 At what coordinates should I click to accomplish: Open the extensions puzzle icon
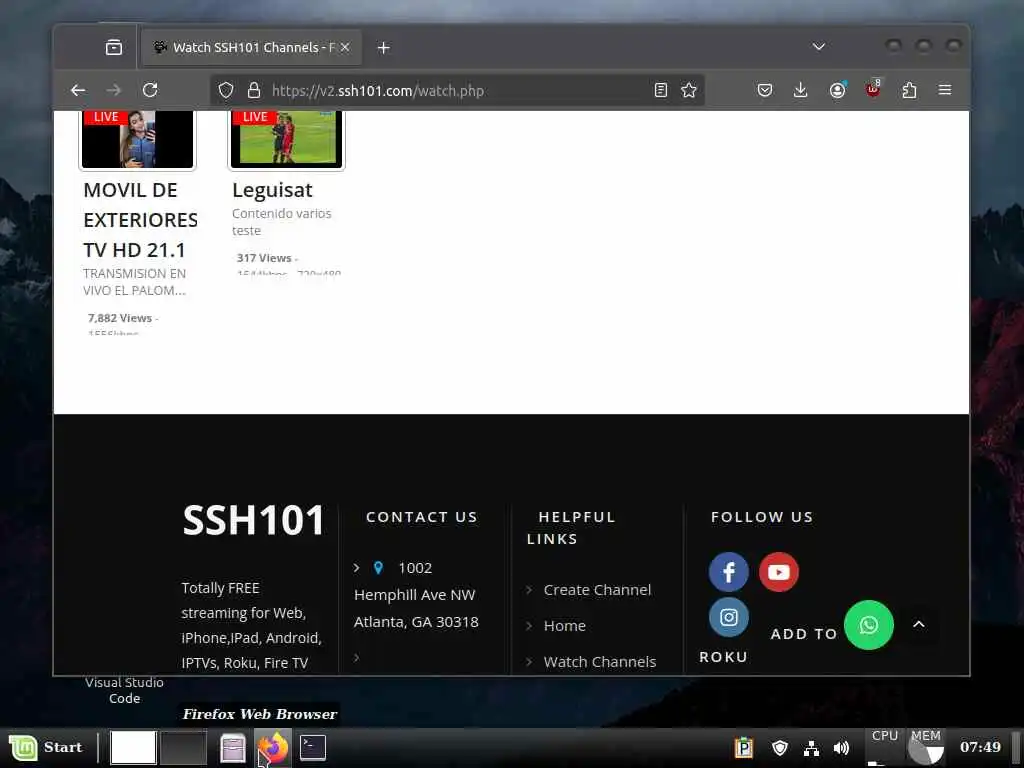point(909,90)
